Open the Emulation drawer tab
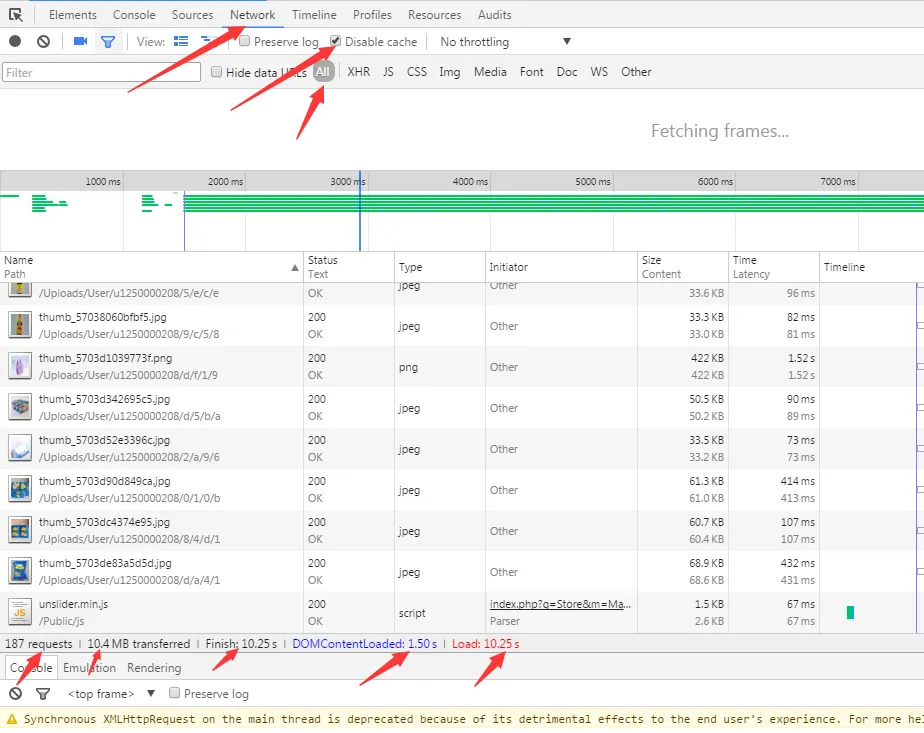 pos(90,668)
